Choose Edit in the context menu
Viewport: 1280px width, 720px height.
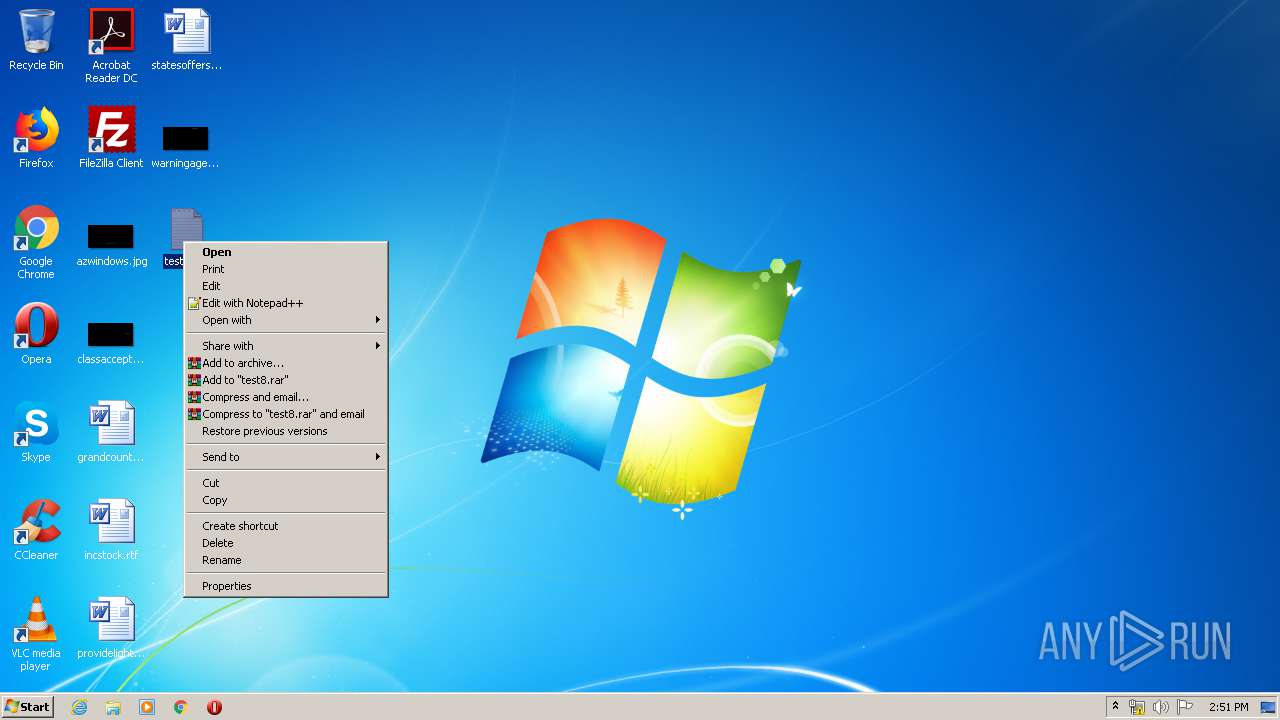coord(286,286)
